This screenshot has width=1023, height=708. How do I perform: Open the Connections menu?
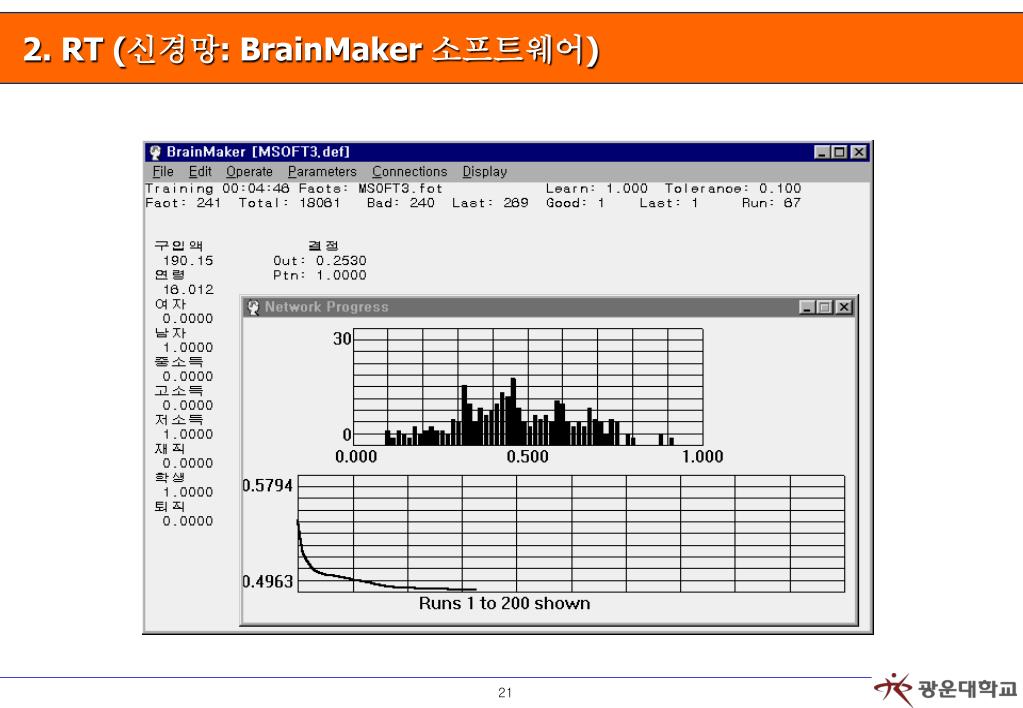(x=410, y=172)
